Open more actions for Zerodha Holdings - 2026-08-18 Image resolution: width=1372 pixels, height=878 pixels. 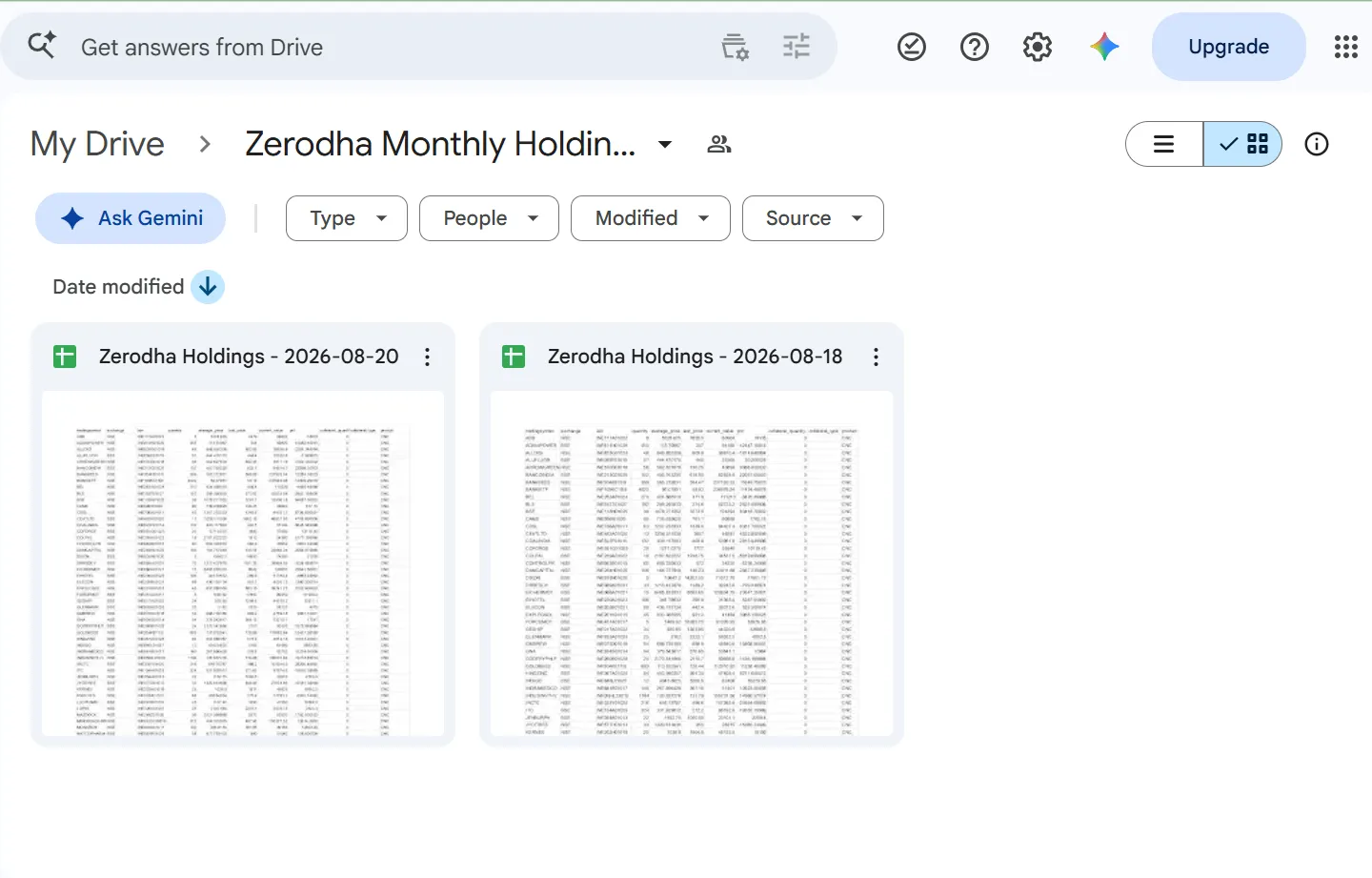pyautogui.click(x=876, y=357)
